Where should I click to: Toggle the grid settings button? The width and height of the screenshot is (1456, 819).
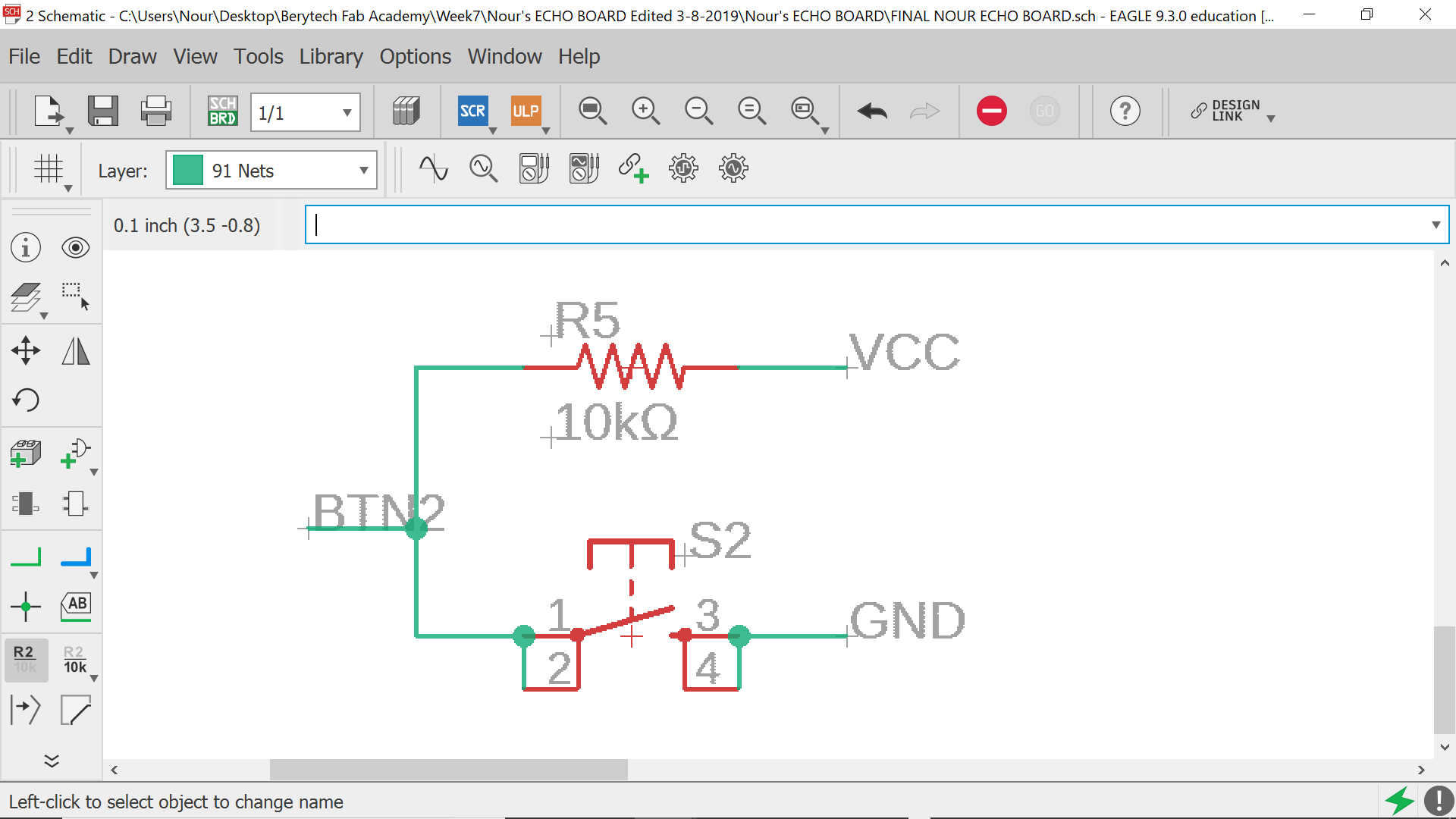pyautogui.click(x=49, y=169)
